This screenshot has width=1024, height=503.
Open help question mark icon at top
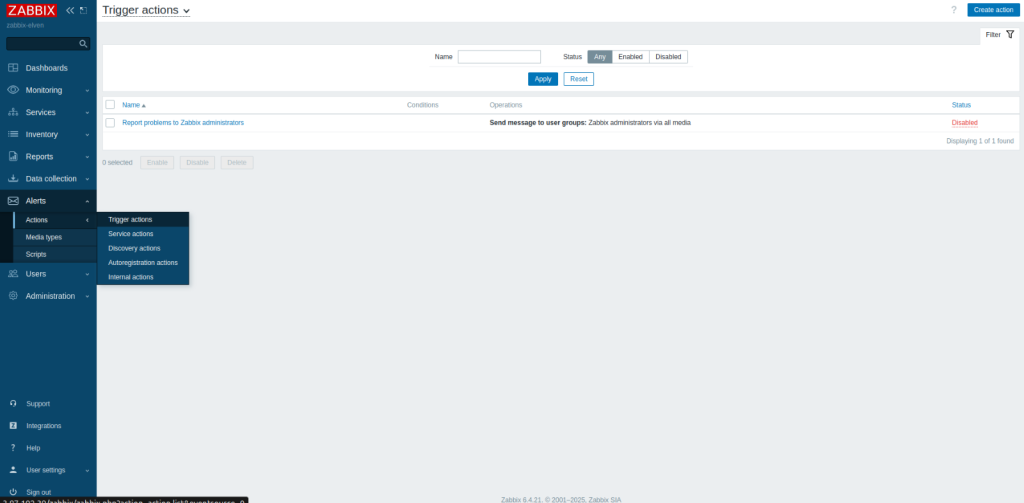pos(953,10)
